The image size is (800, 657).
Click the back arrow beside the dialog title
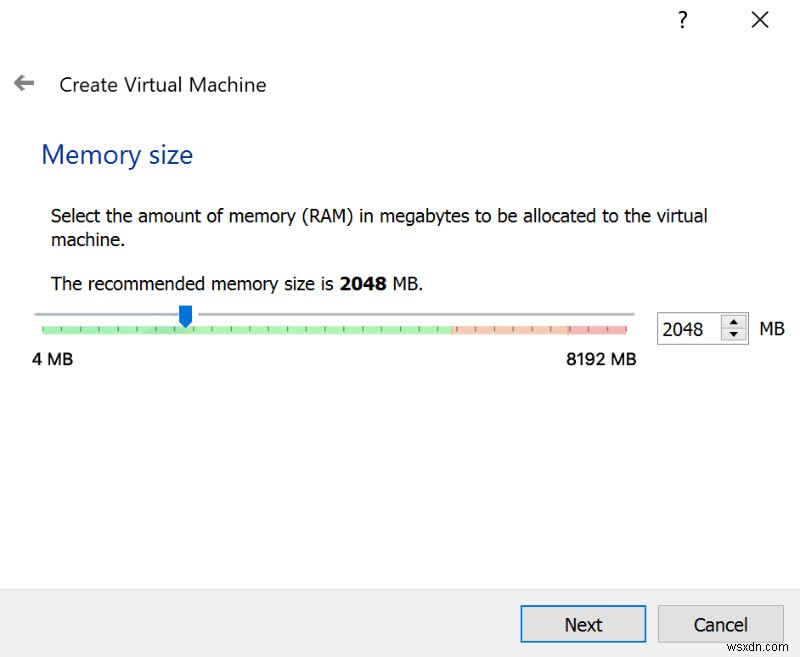23,83
